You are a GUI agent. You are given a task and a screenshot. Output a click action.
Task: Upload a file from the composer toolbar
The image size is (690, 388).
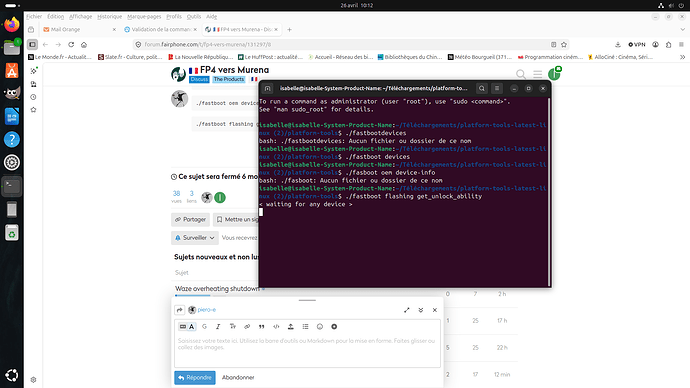290,326
